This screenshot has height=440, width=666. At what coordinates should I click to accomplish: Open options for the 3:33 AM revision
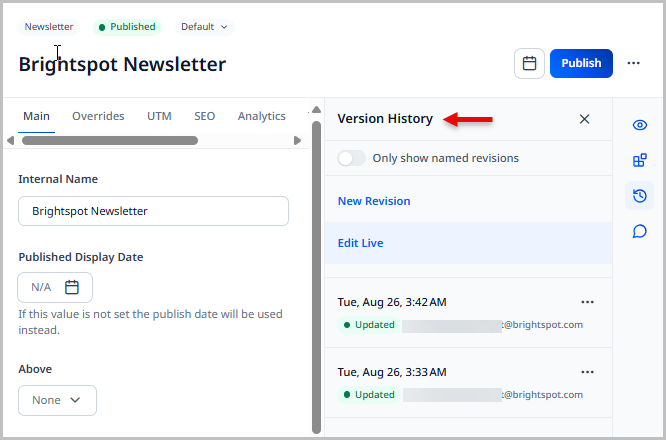pyautogui.click(x=587, y=372)
